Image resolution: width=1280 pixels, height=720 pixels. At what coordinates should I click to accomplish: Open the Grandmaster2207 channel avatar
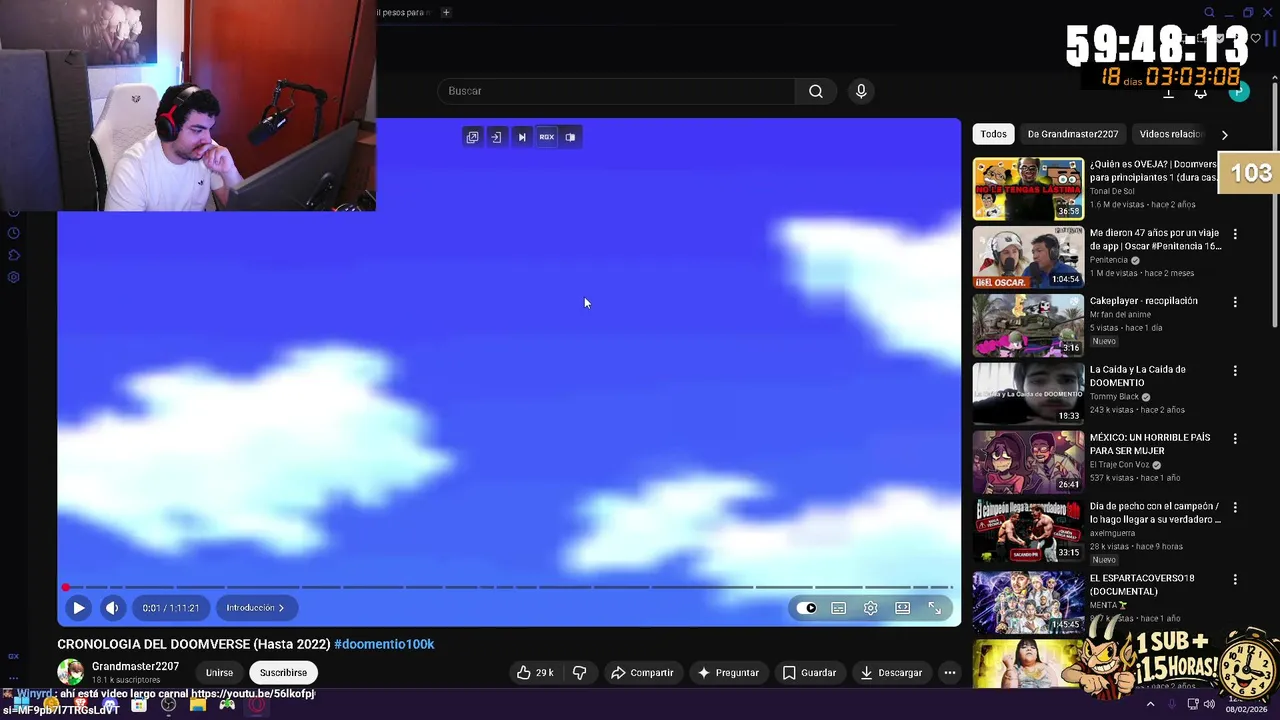(70, 672)
